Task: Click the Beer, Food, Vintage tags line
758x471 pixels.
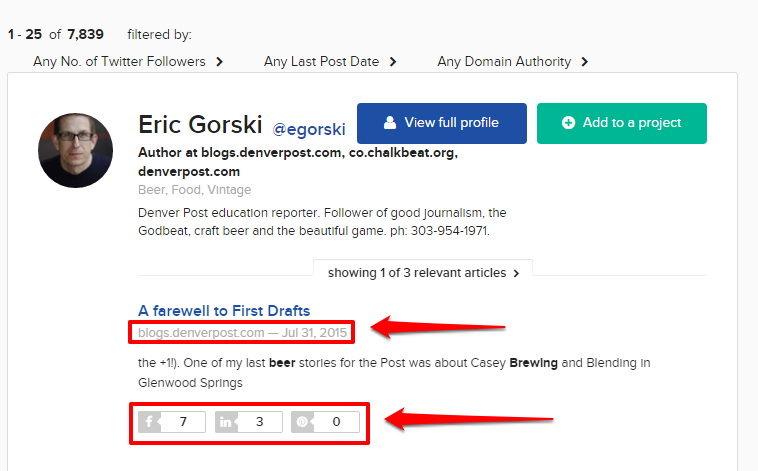Action: [195, 190]
